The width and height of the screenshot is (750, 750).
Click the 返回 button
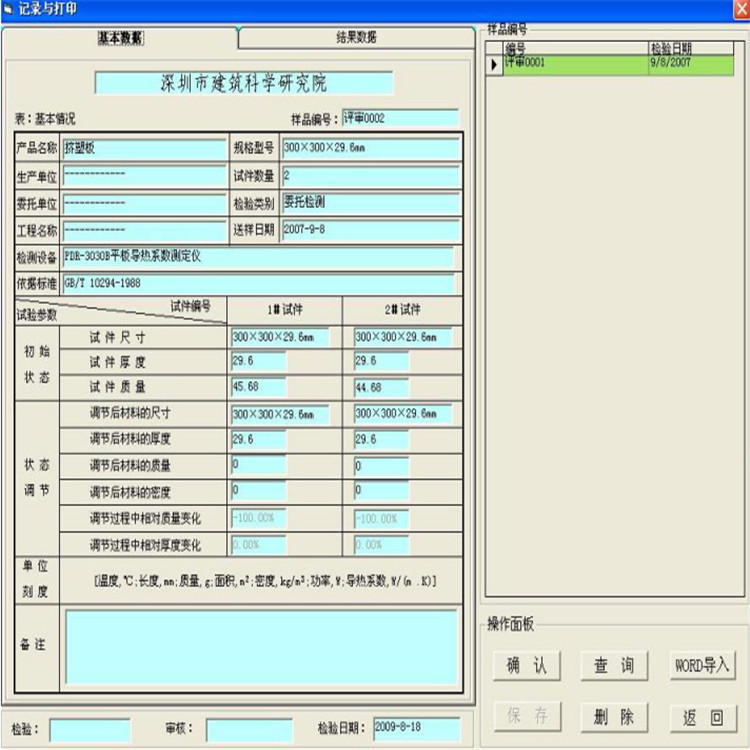pos(701,717)
